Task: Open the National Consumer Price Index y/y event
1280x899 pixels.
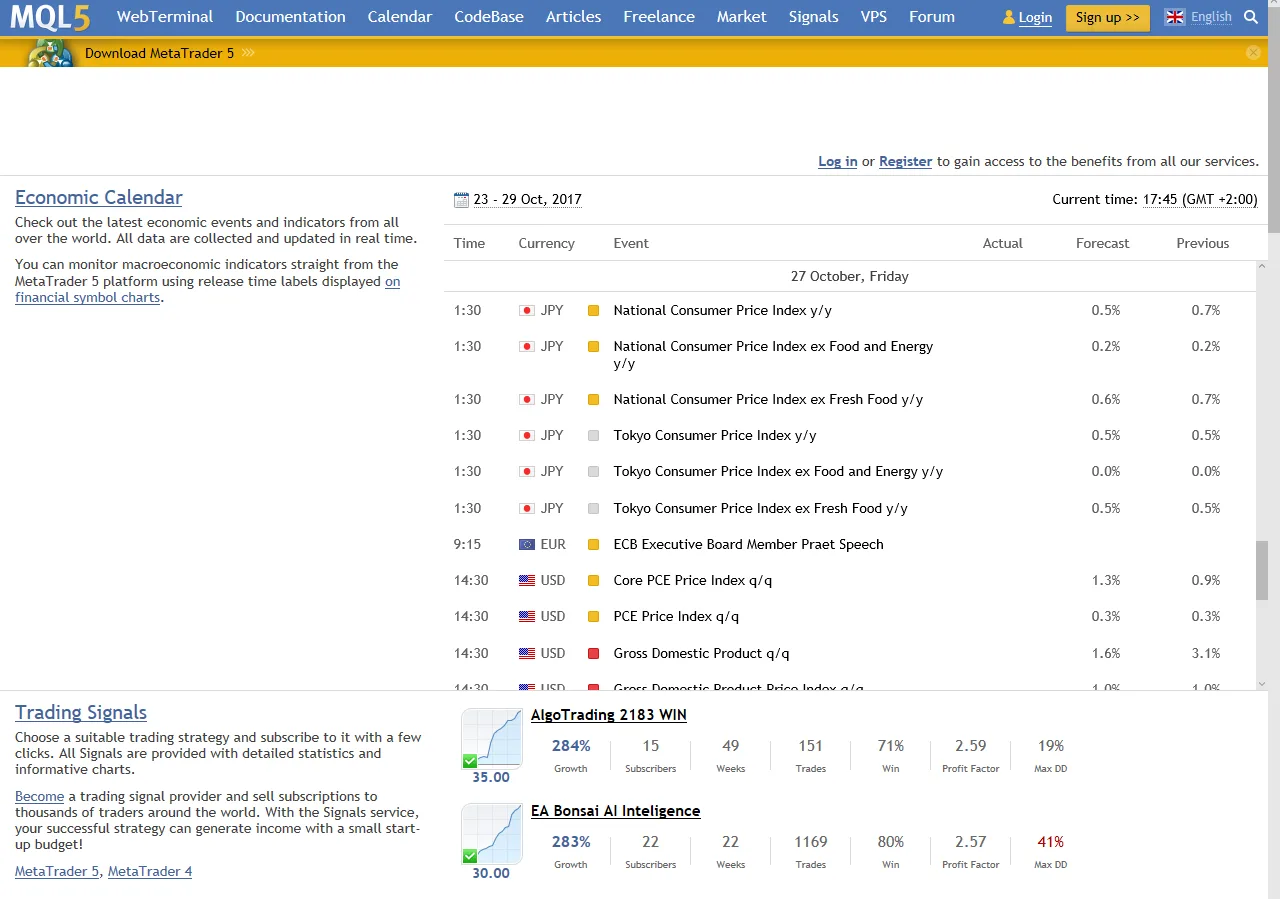Action: pyautogui.click(x=723, y=311)
